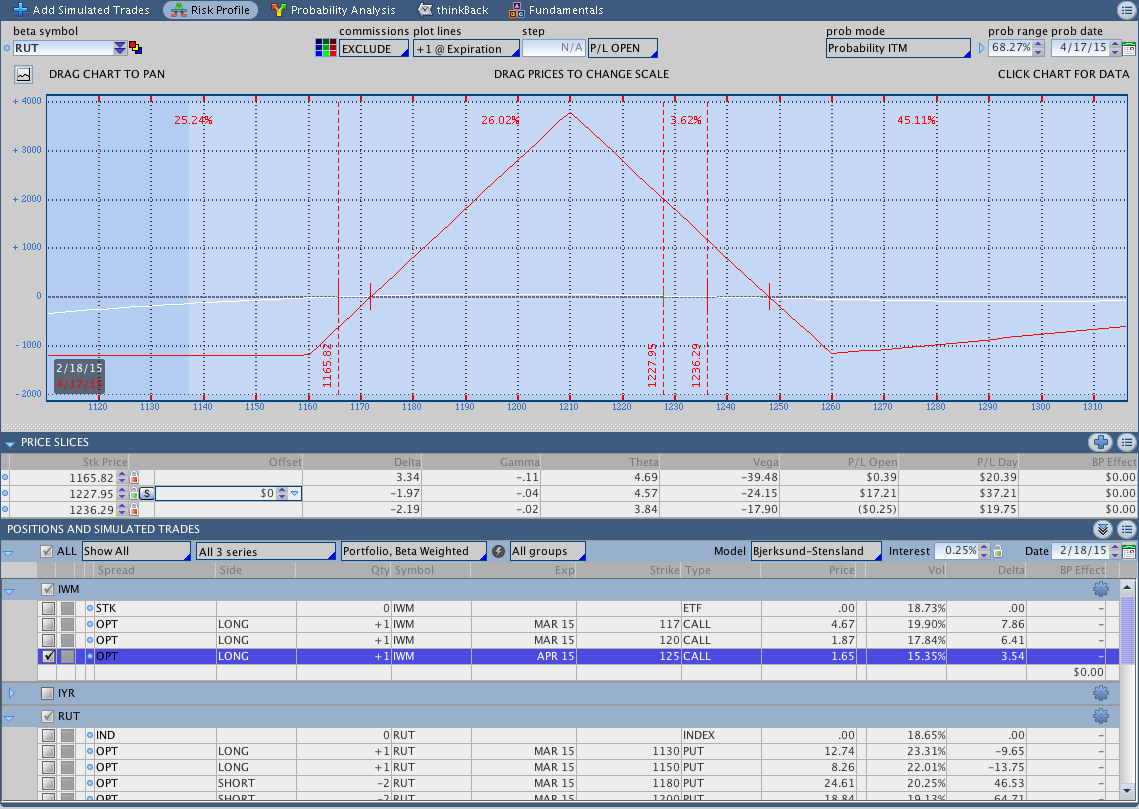Collapse the Price Slices section
The height and width of the screenshot is (809, 1139).
tap(9, 443)
